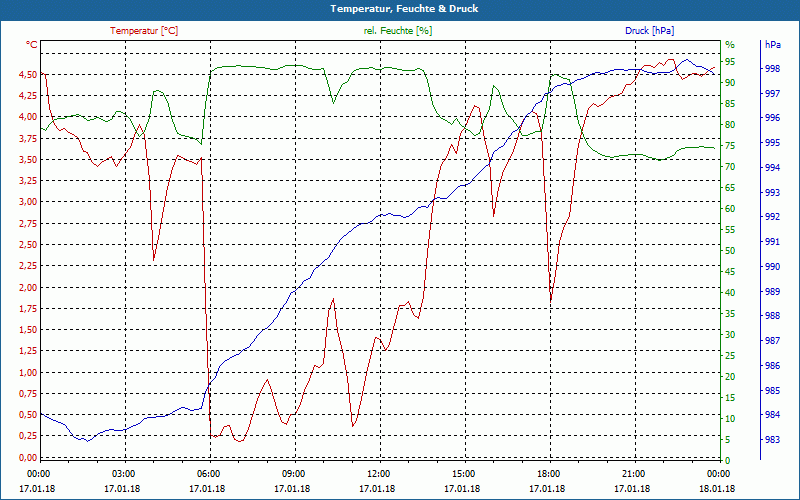Click the '09:00' time axis label
The image size is (800, 500).
[x=293, y=473]
